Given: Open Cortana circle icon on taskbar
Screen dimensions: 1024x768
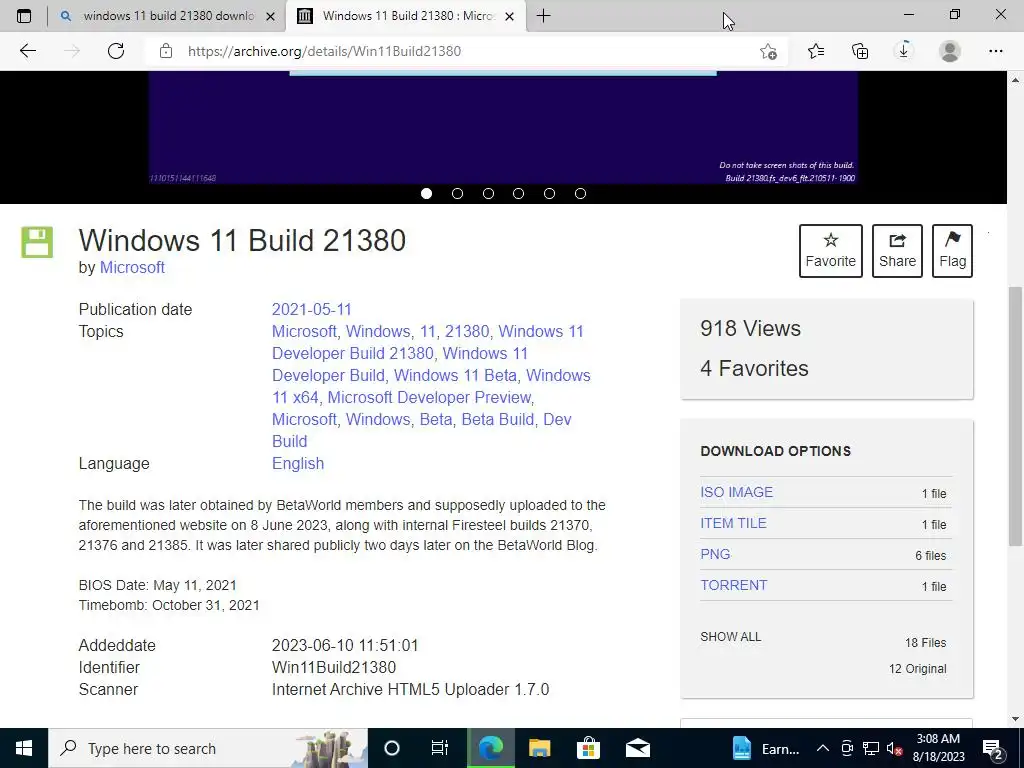Looking at the screenshot, I should pos(391,748).
